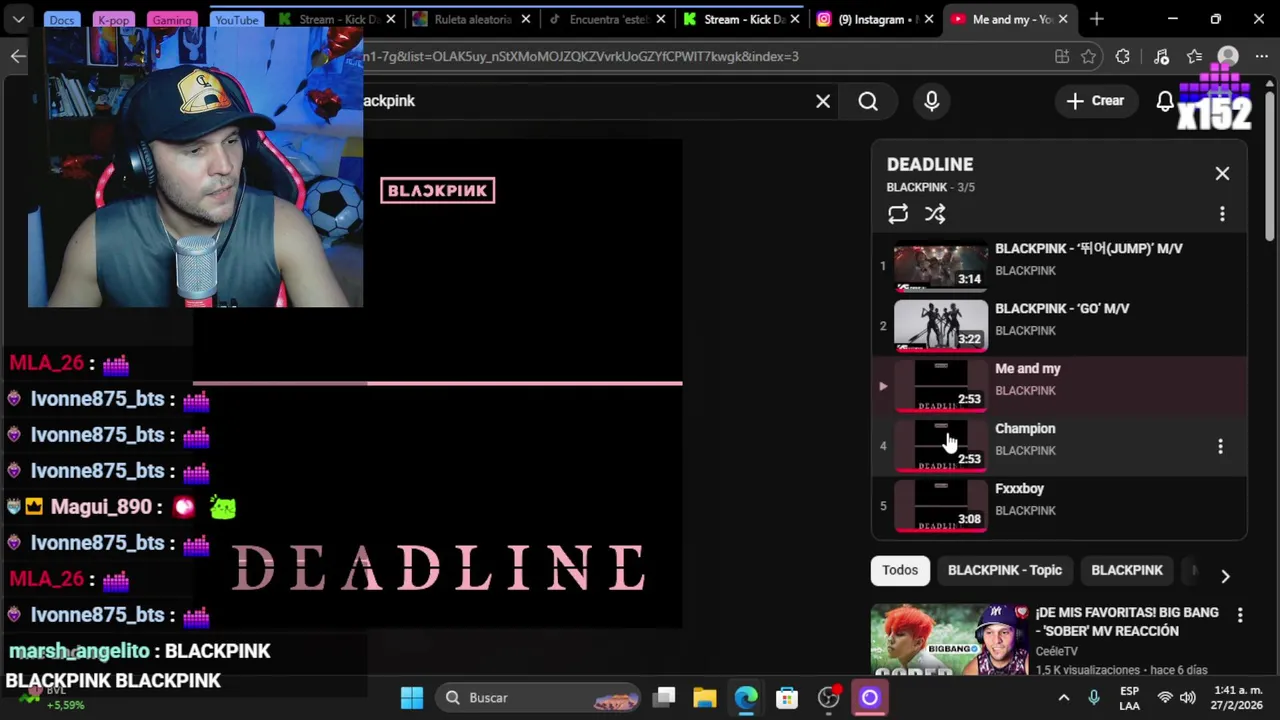Image resolution: width=1280 pixels, height=720 pixels.
Task: Open the Crear menu on YouTube
Action: click(1095, 101)
